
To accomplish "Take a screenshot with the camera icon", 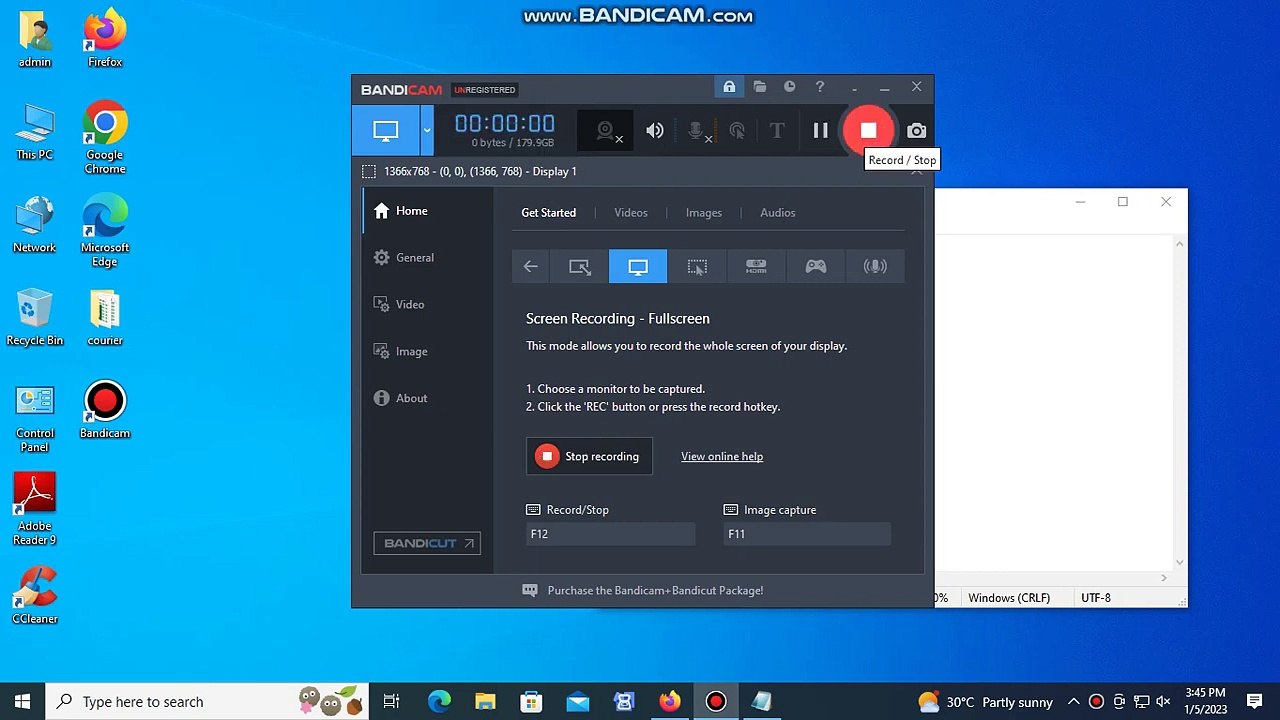I will [916, 131].
